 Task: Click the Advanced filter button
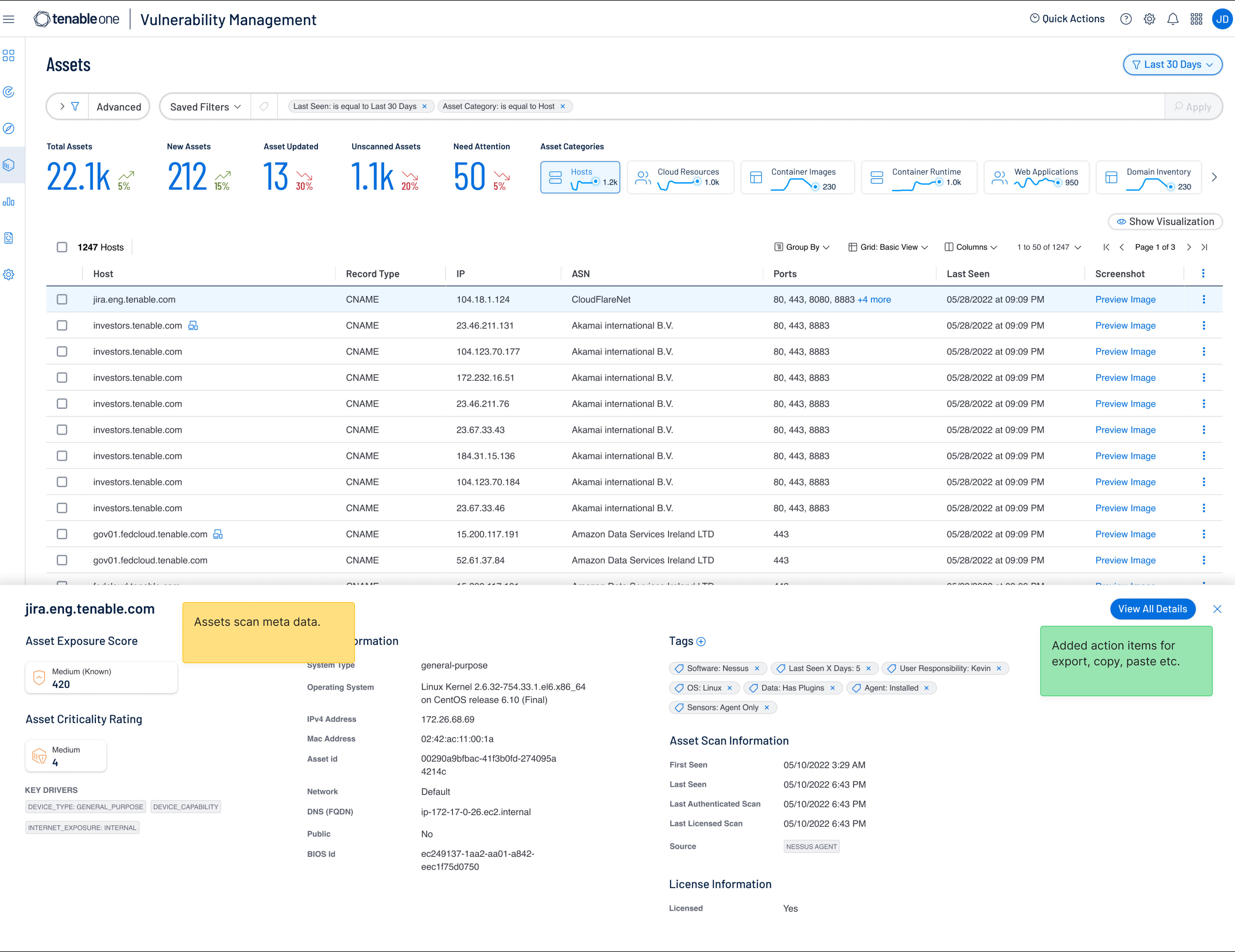click(x=119, y=107)
